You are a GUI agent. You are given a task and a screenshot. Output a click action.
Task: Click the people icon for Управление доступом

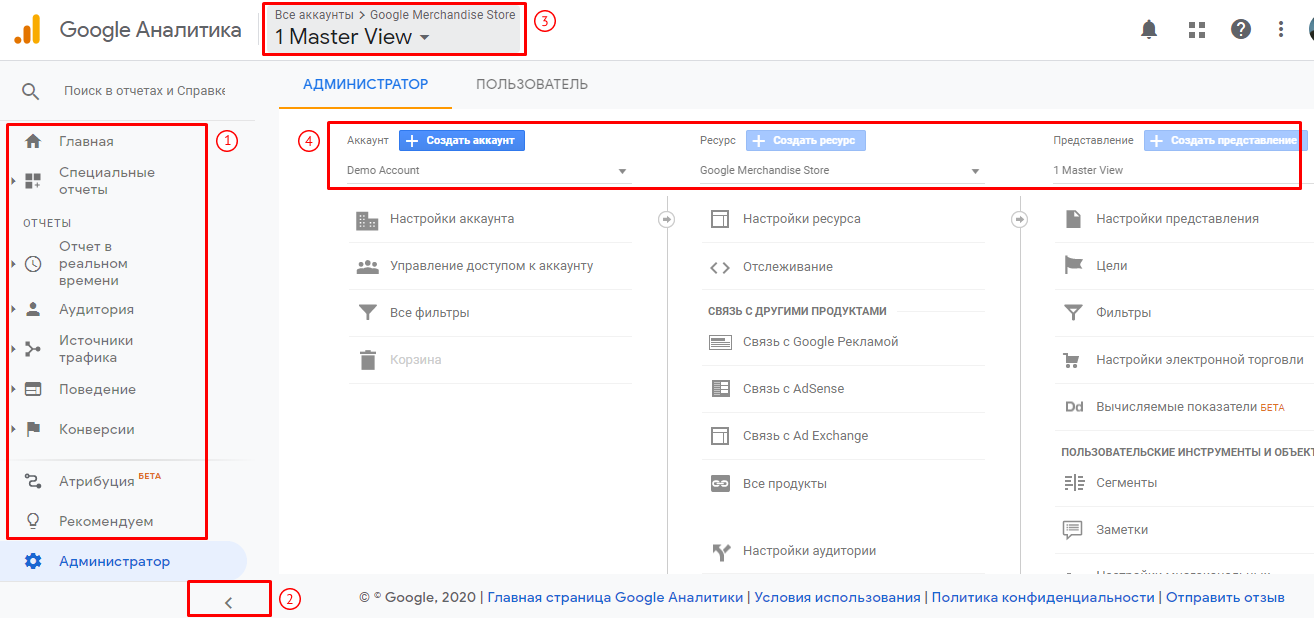[x=367, y=266]
